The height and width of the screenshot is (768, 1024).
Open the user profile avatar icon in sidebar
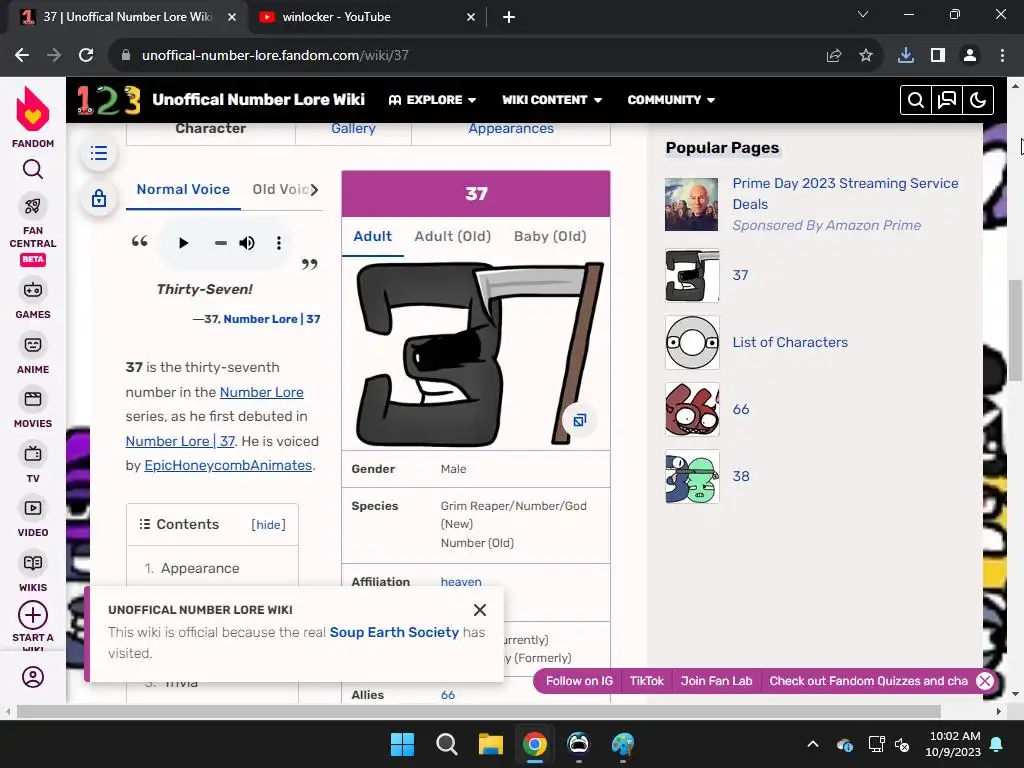(x=33, y=677)
